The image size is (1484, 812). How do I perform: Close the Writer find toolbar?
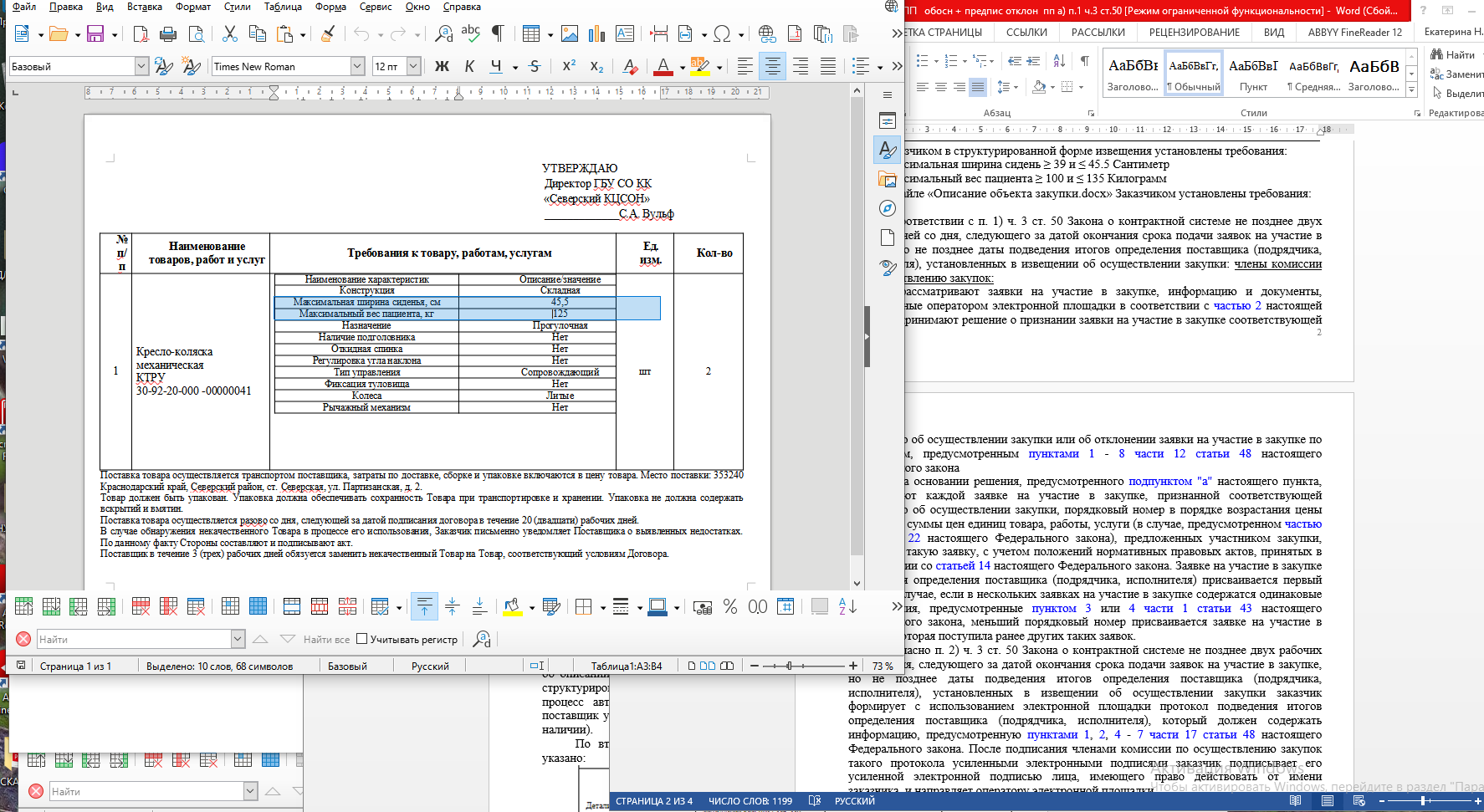pyautogui.click(x=23, y=639)
